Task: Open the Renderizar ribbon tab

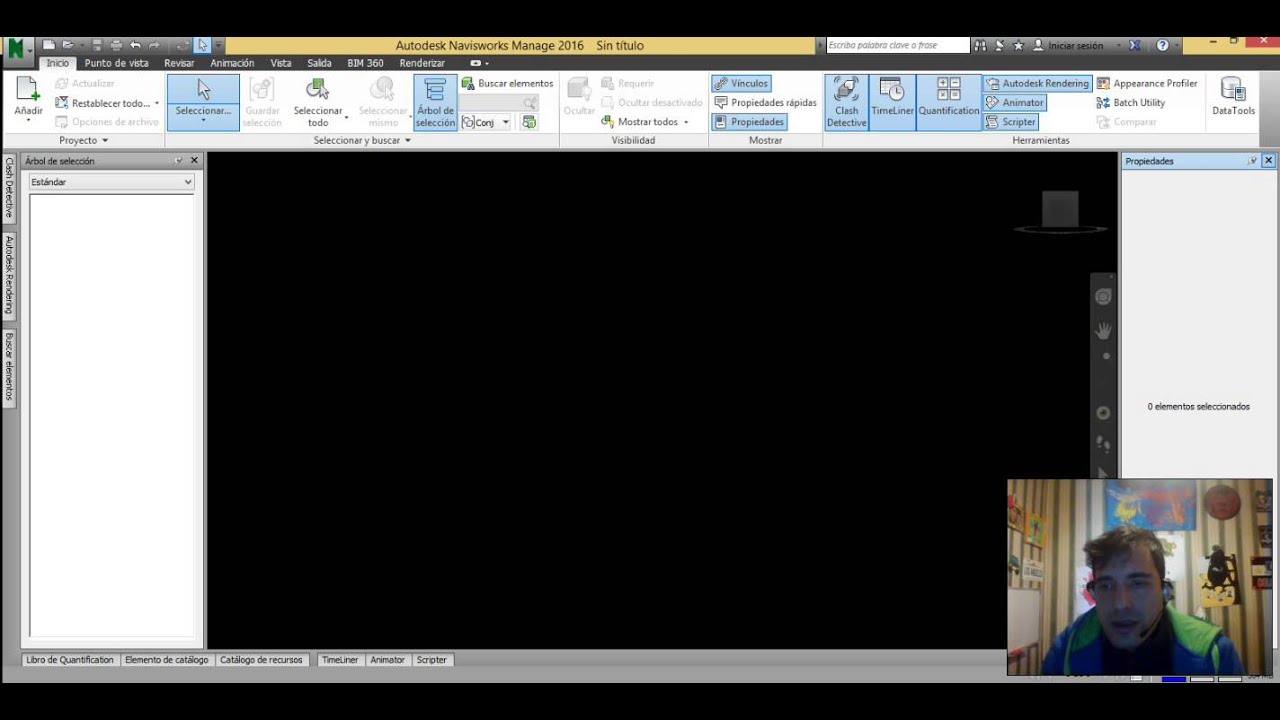Action: (422, 63)
